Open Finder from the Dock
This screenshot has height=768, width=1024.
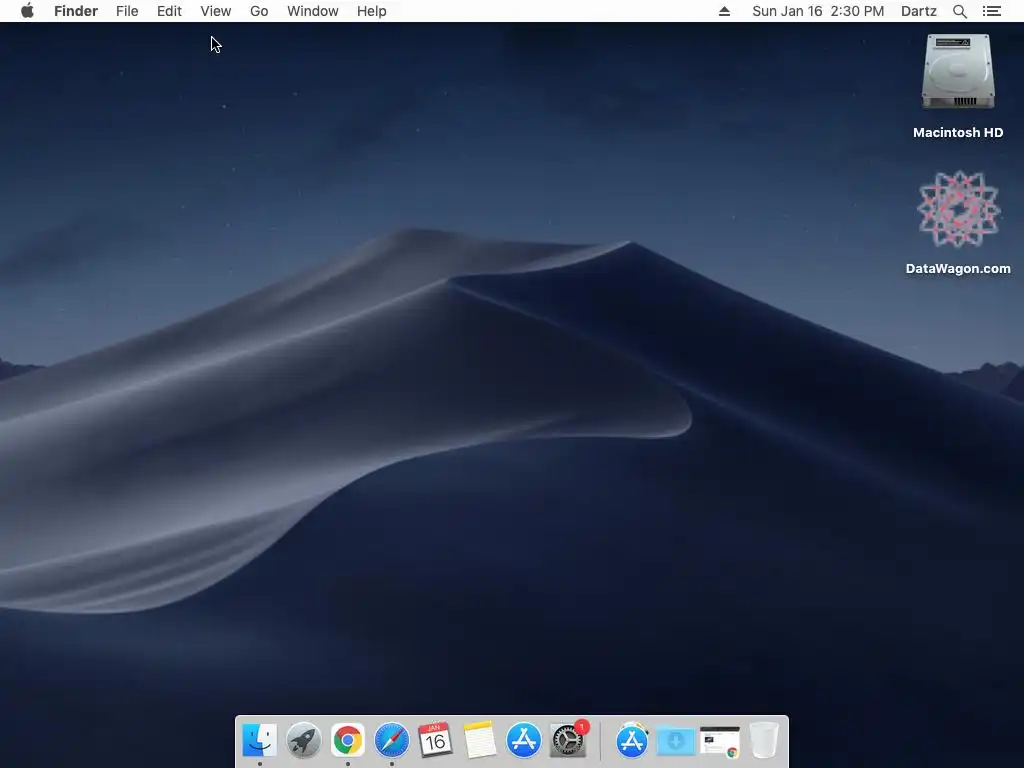coord(259,741)
